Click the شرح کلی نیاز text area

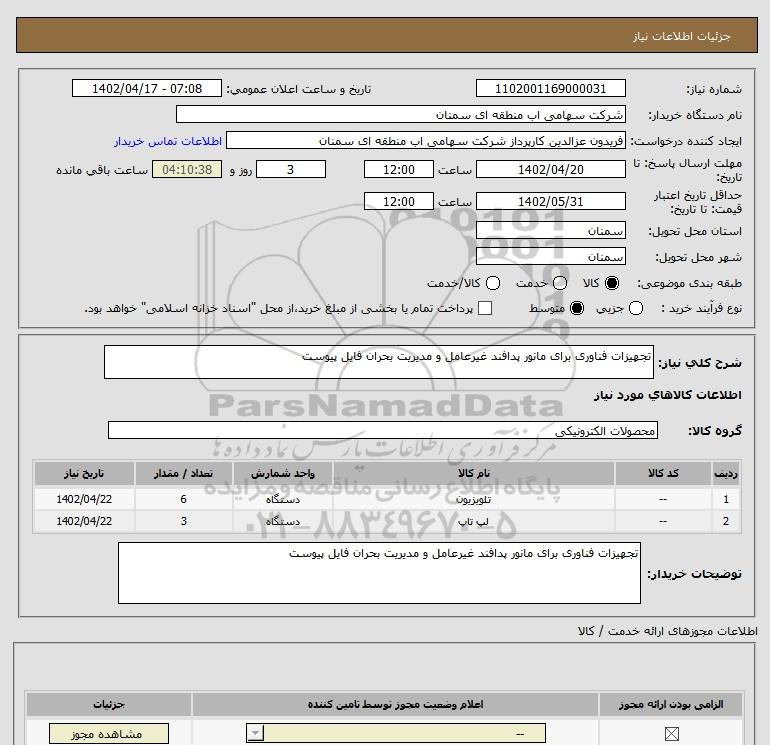point(379,362)
